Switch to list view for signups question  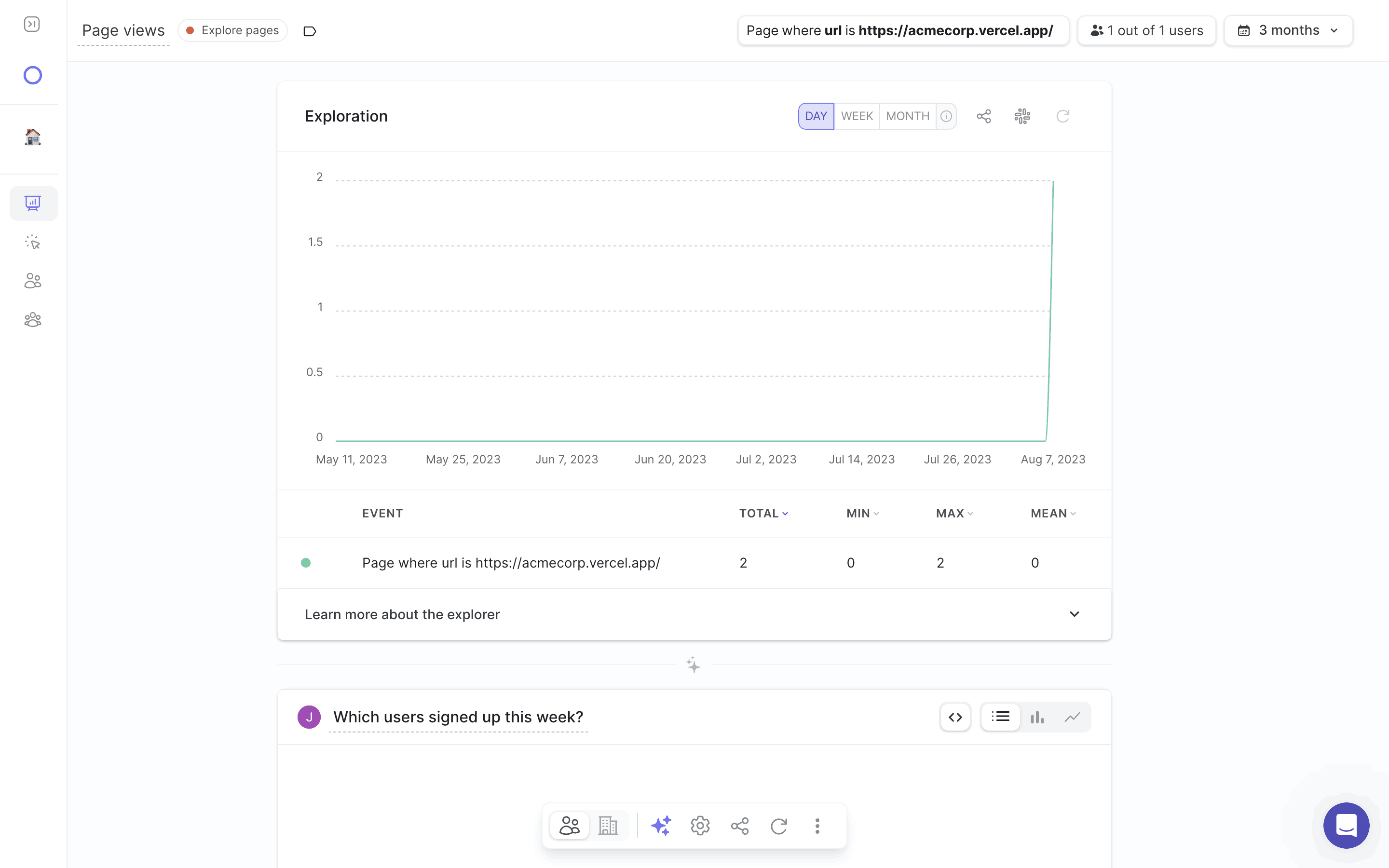coord(1000,717)
